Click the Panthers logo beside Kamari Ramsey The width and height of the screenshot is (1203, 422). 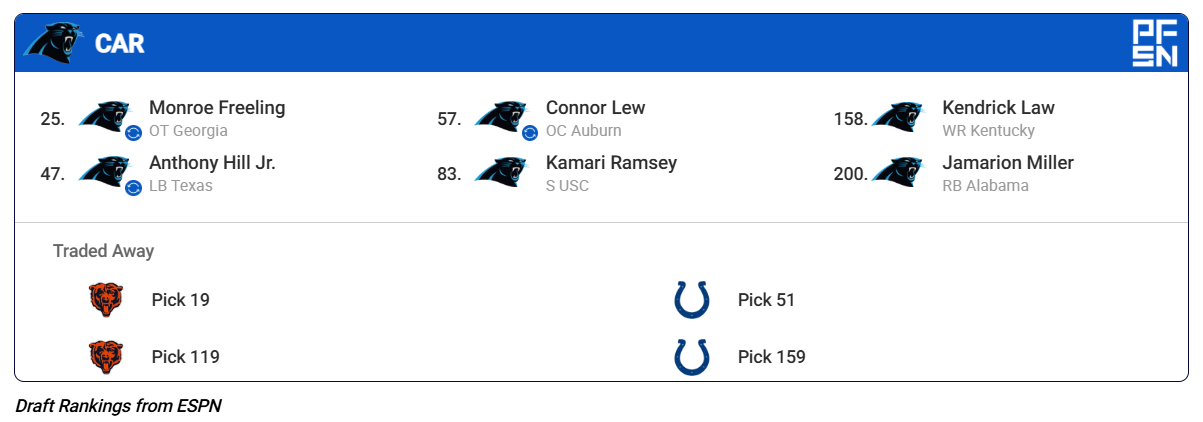(502, 172)
